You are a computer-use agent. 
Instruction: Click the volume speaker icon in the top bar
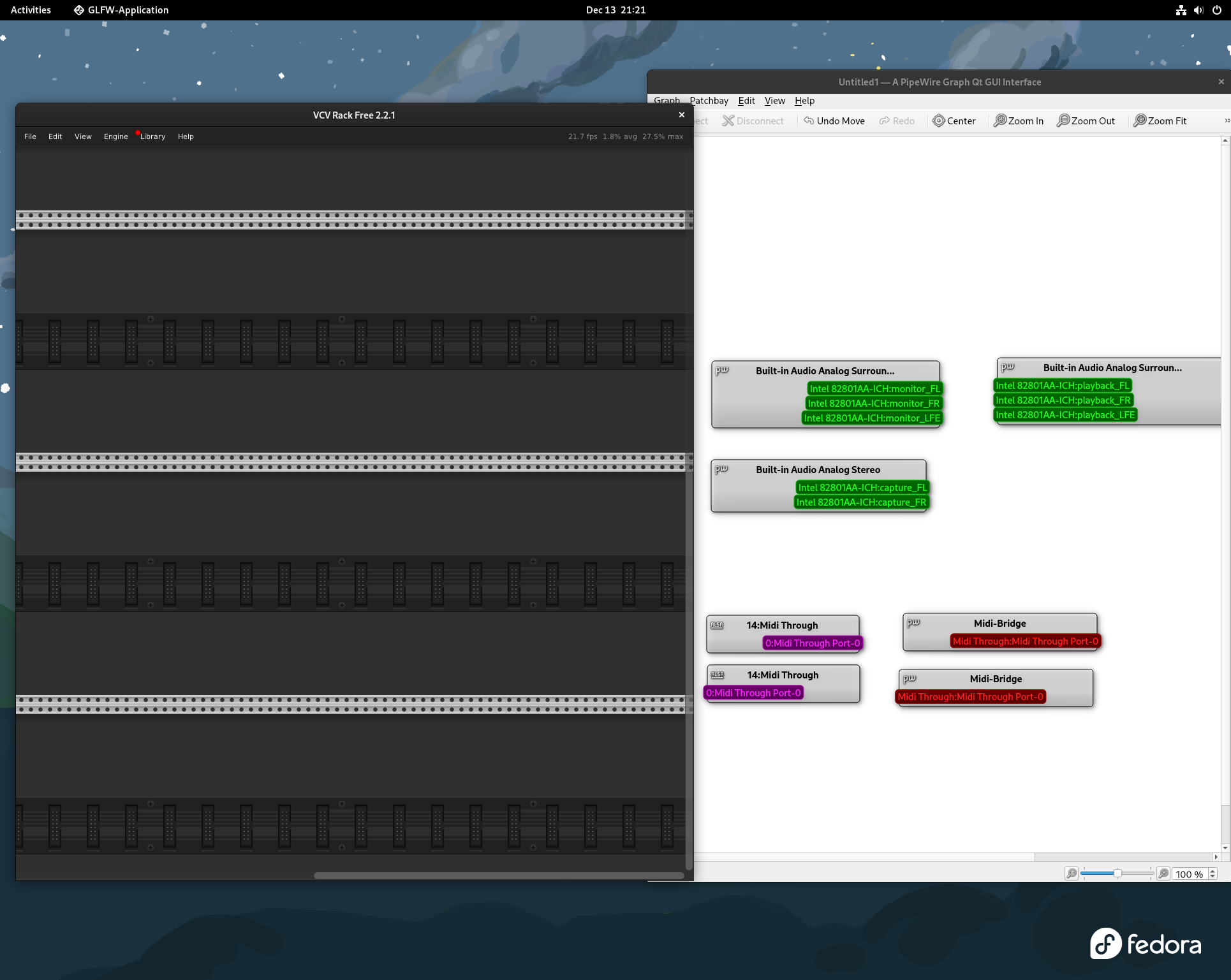(x=1199, y=10)
